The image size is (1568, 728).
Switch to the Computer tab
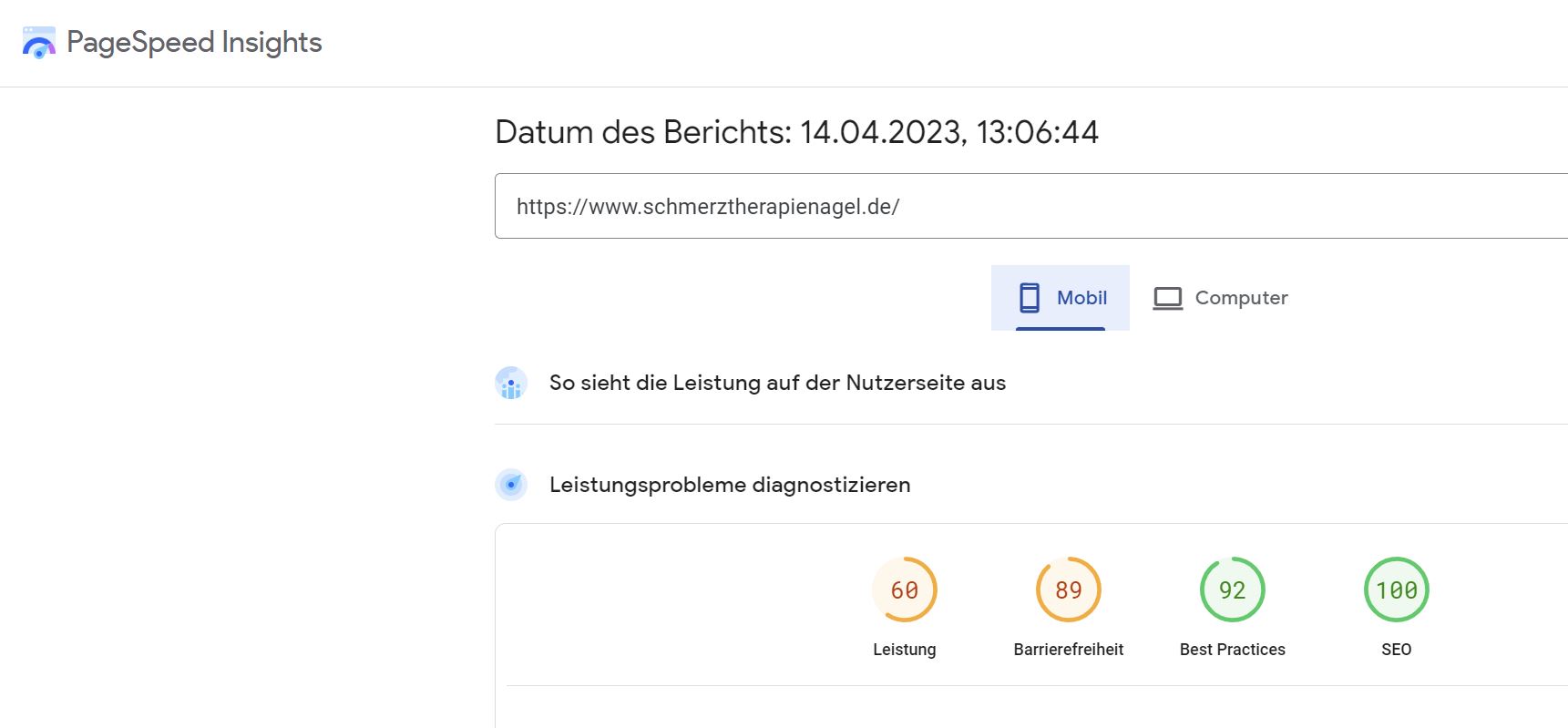tap(1220, 298)
